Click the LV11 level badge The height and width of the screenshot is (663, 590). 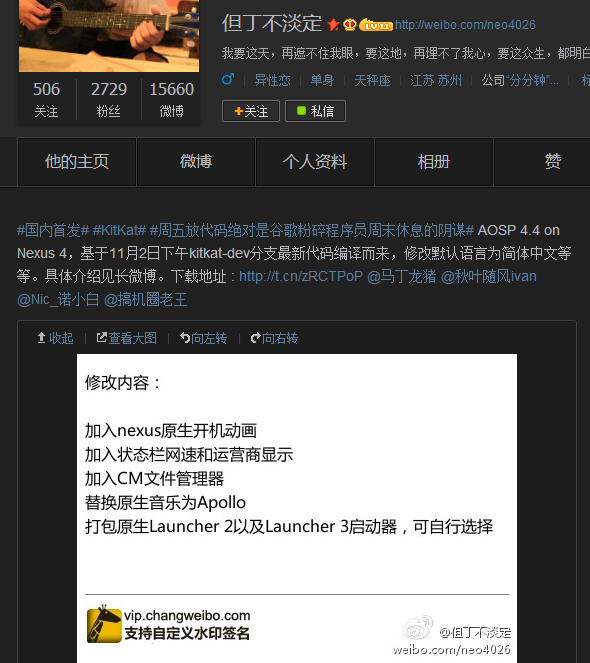pos(376,25)
